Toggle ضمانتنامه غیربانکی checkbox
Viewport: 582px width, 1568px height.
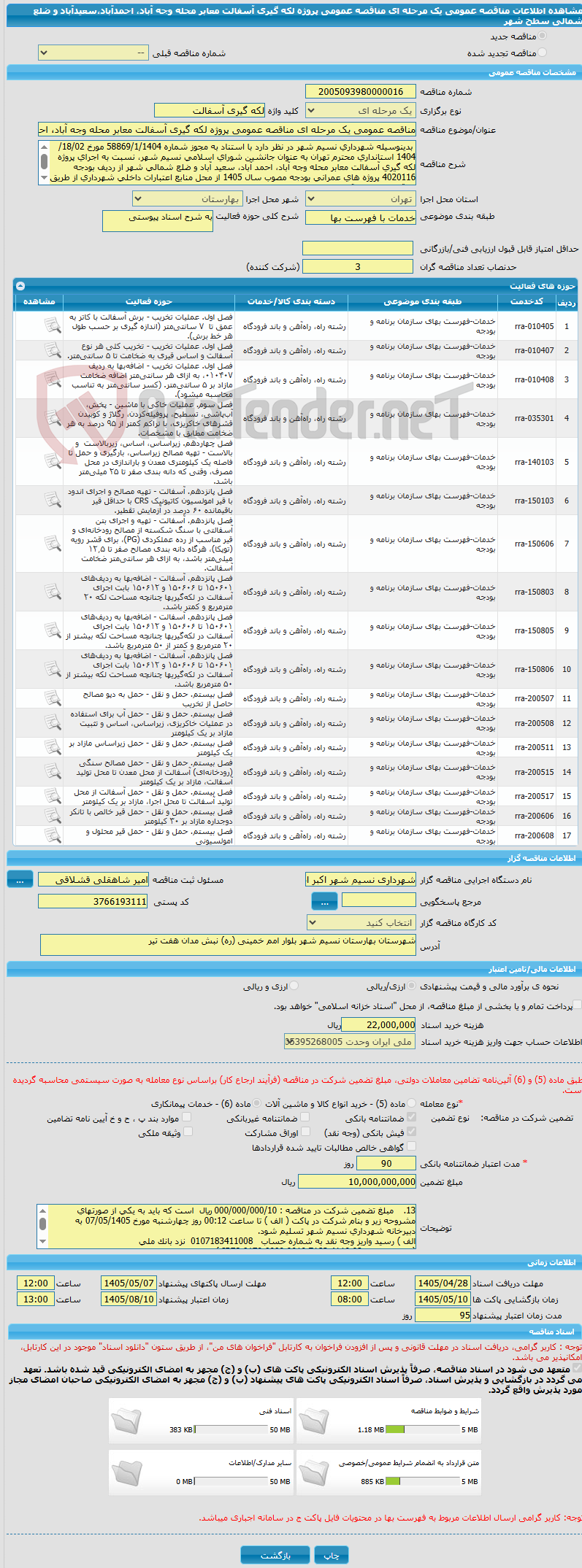tap(305, 1117)
